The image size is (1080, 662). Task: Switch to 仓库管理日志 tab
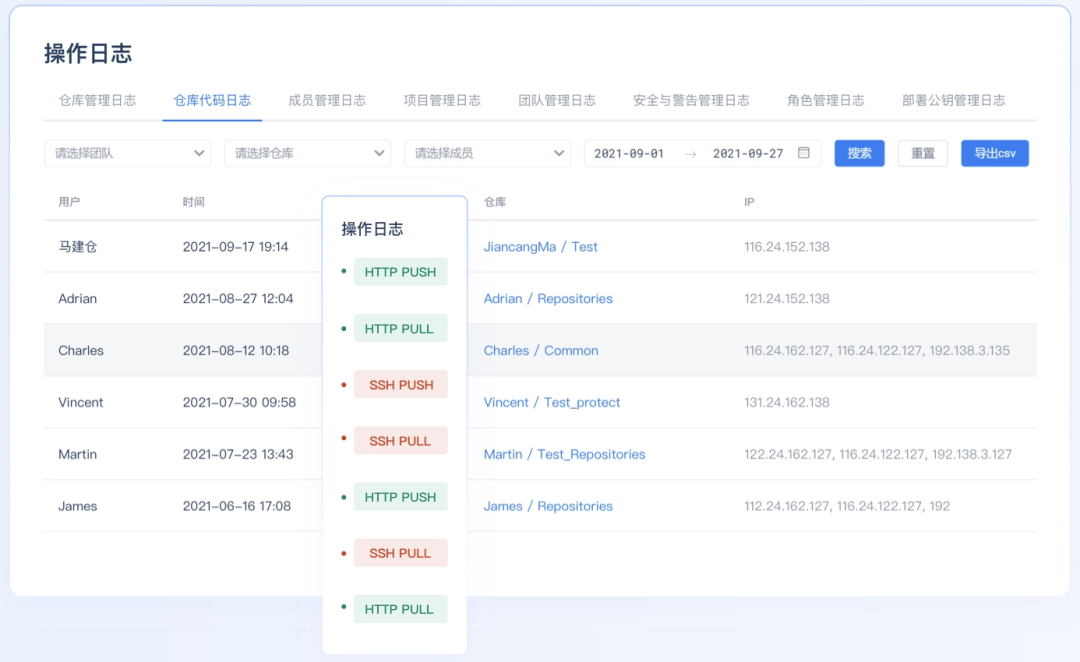pos(97,101)
